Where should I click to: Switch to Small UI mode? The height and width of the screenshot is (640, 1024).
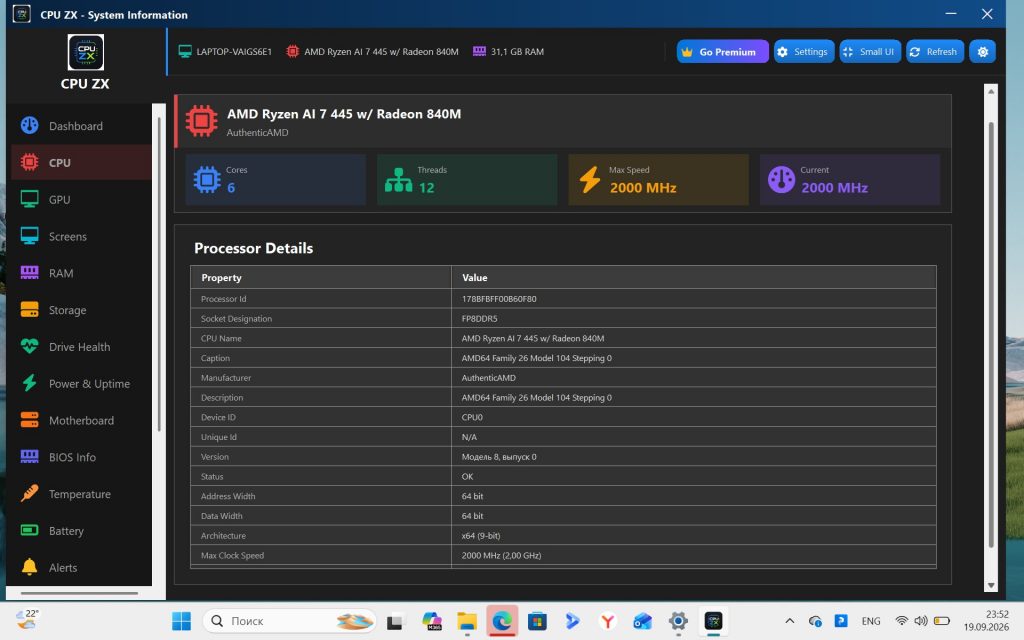870,52
